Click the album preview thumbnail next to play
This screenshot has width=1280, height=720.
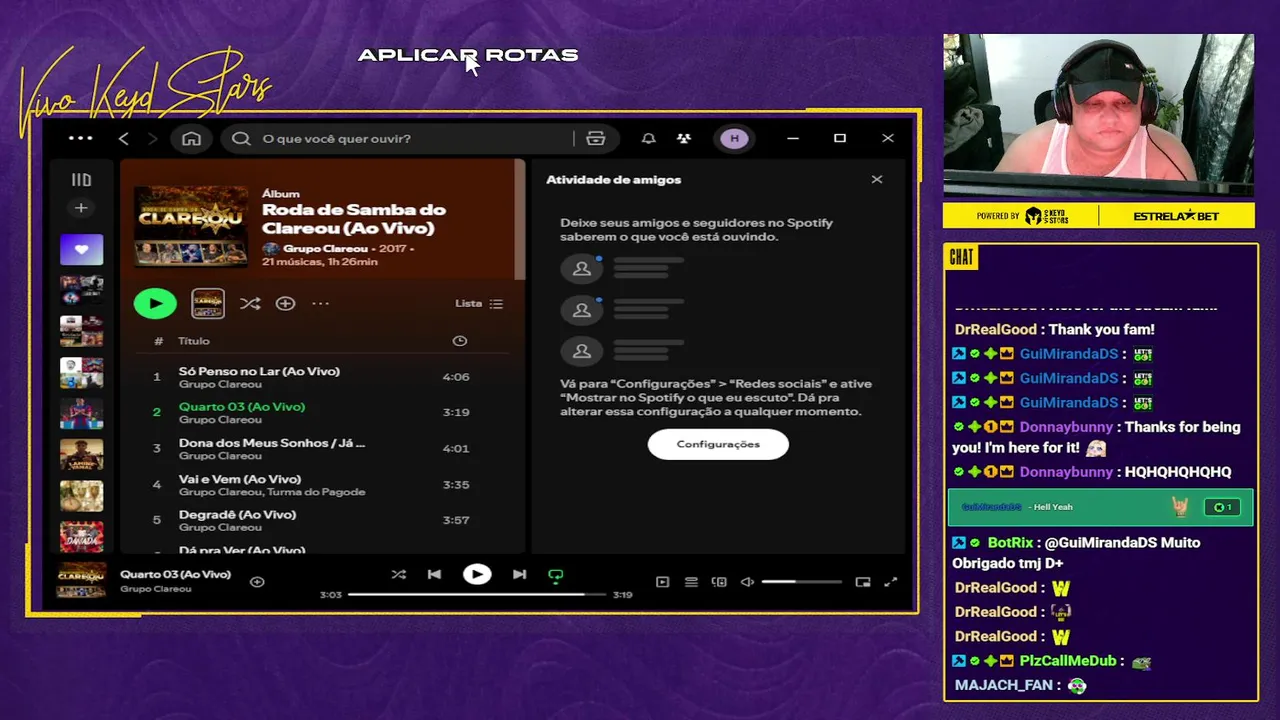pos(208,303)
